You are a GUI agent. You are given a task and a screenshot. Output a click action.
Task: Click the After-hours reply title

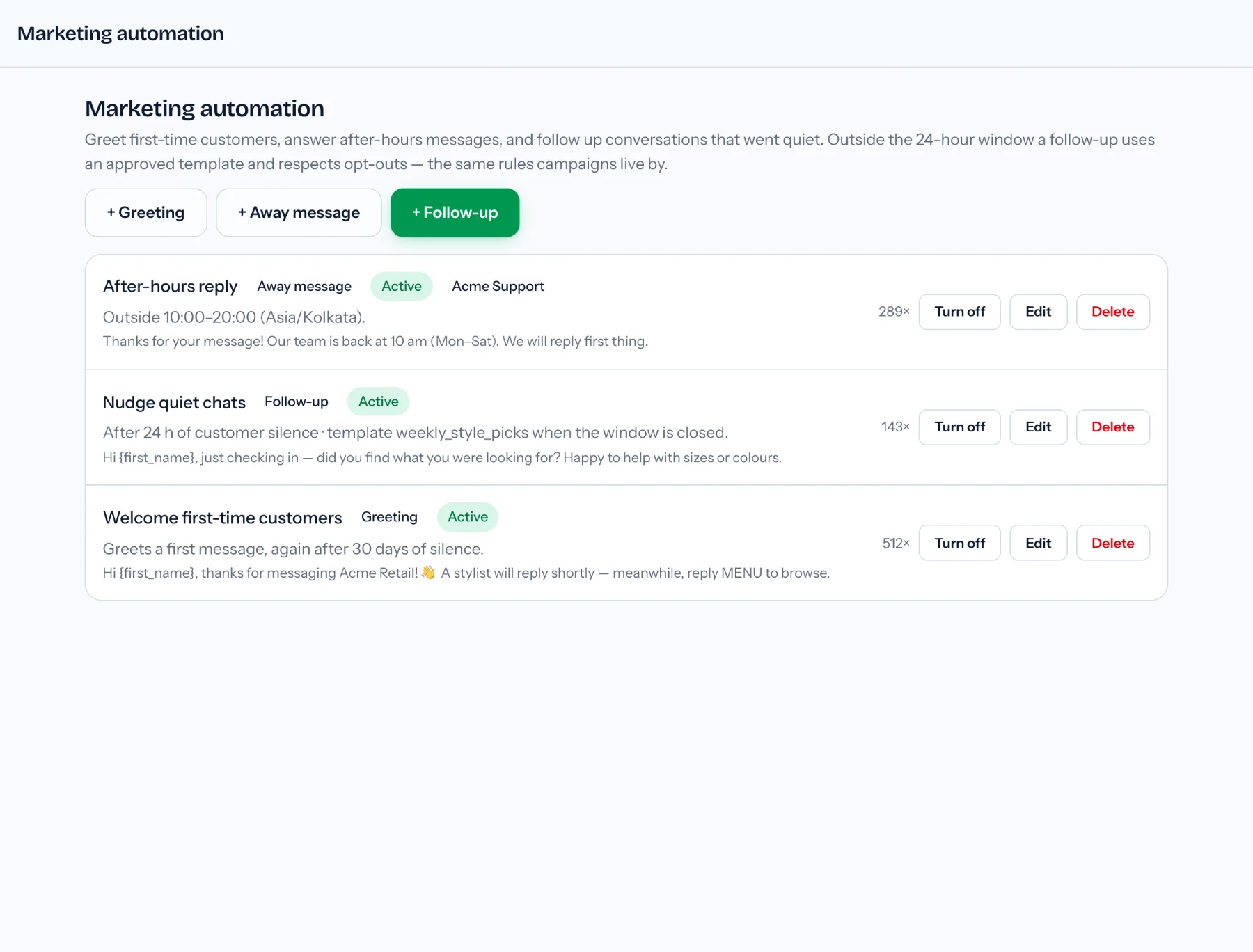click(170, 286)
